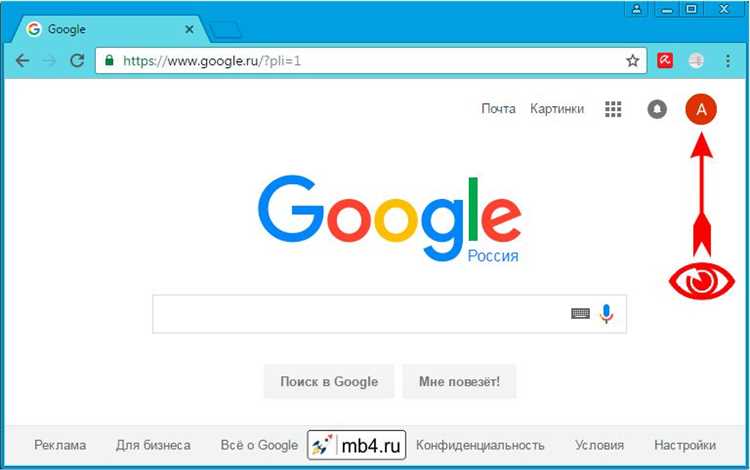Open a new tab

[x=226, y=30]
